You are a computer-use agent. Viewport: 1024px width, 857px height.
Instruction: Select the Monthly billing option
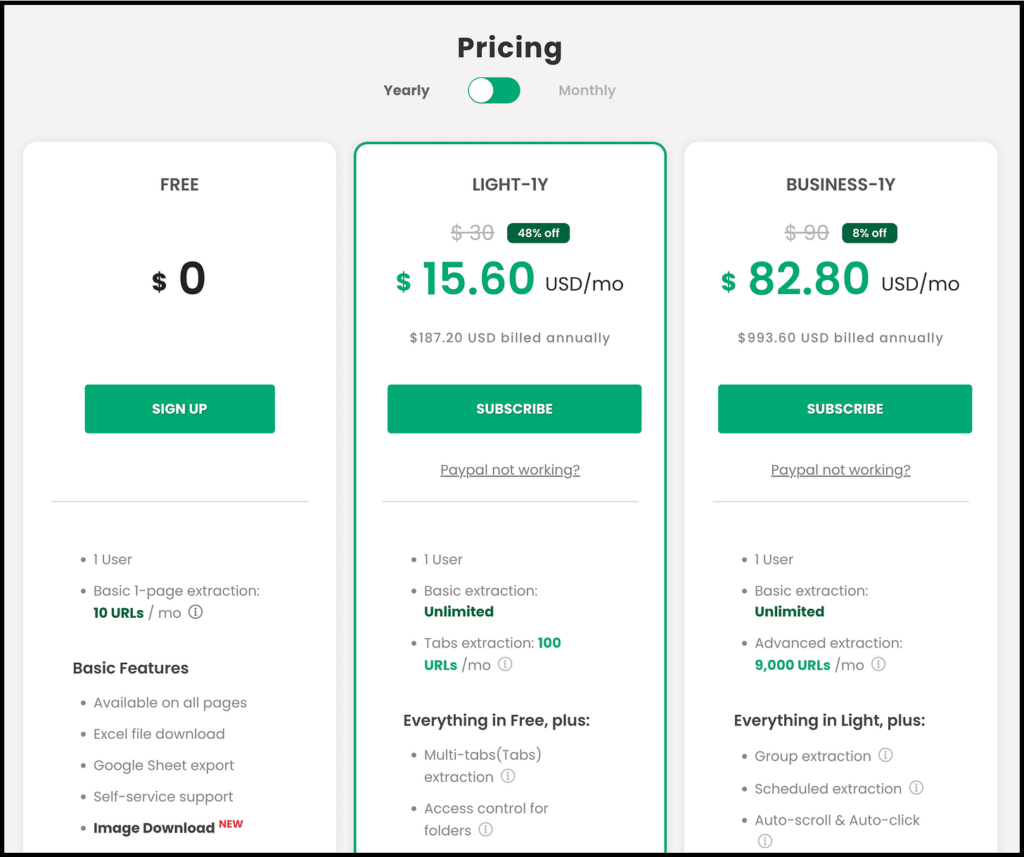587,90
